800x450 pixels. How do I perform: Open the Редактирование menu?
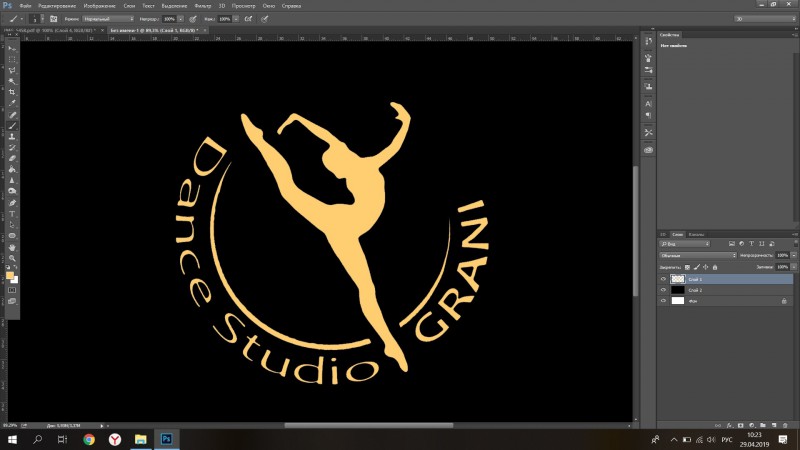[x=57, y=6]
